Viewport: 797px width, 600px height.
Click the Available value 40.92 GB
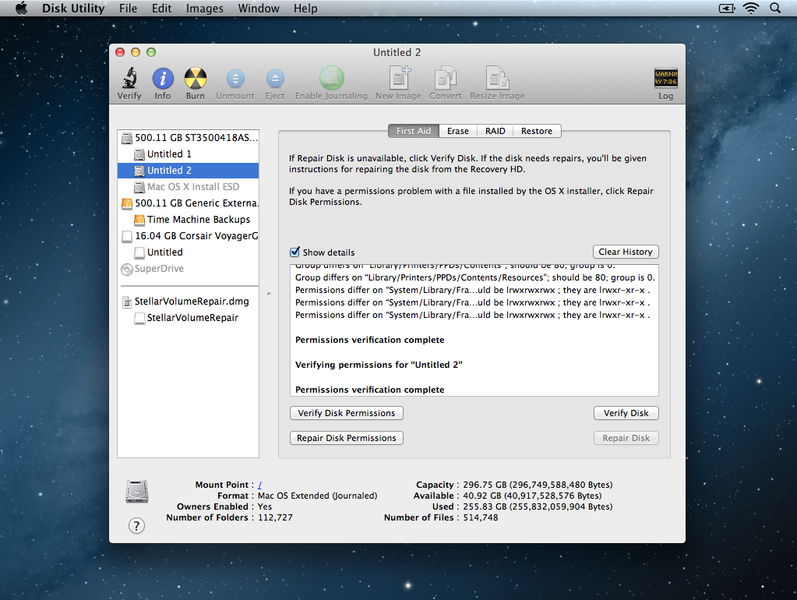(532, 496)
